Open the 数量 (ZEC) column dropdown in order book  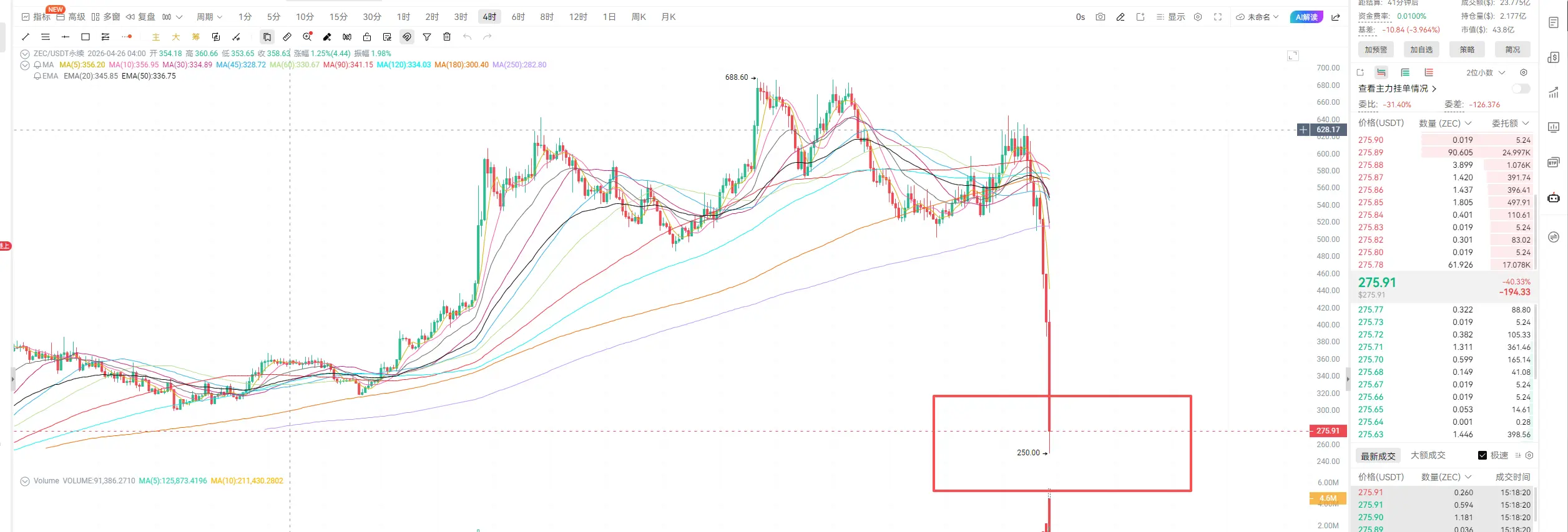pyautogui.click(x=1445, y=123)
